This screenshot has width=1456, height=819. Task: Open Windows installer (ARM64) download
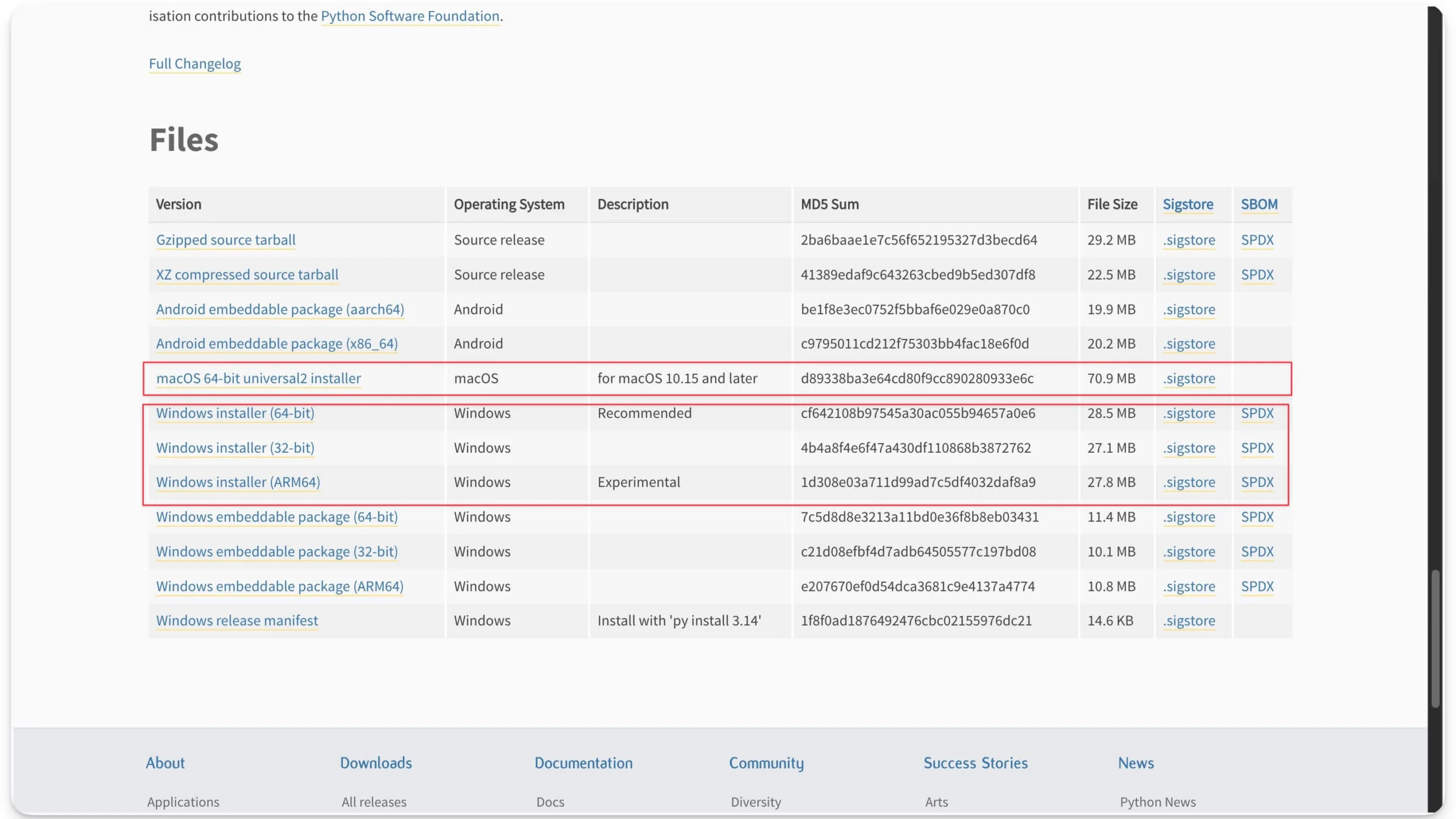238,482
